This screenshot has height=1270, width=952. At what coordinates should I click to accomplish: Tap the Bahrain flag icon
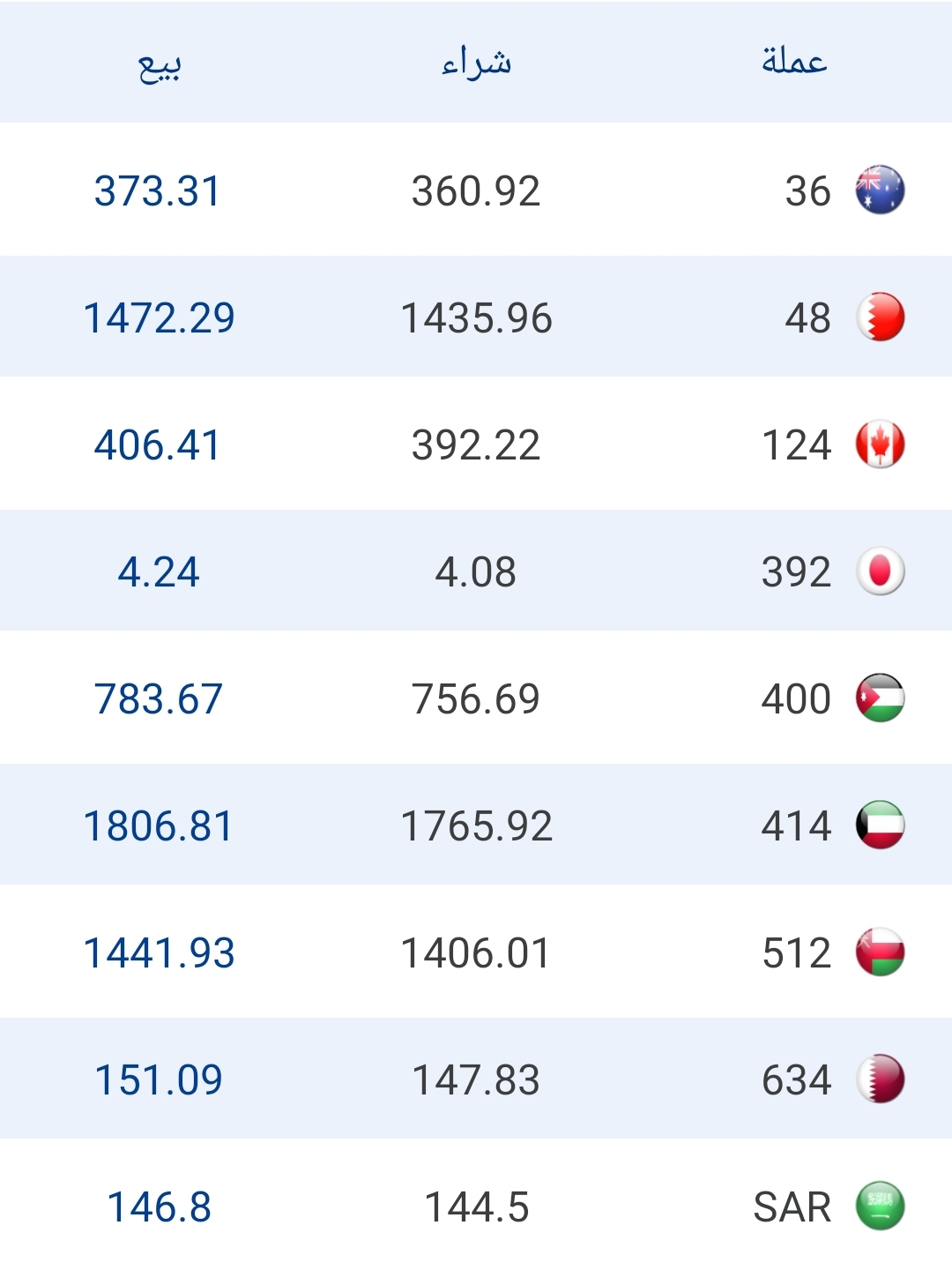(880, 317)
